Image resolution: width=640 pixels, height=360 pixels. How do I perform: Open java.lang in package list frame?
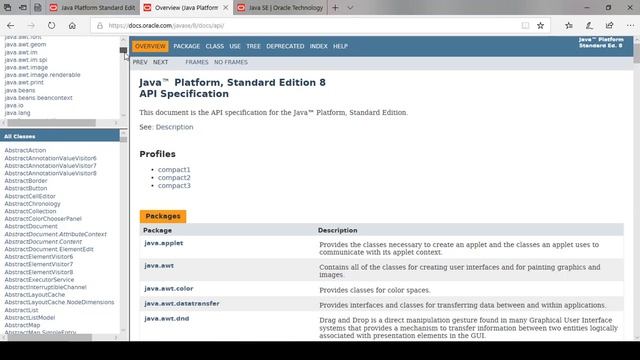click(x=17, y=113)
